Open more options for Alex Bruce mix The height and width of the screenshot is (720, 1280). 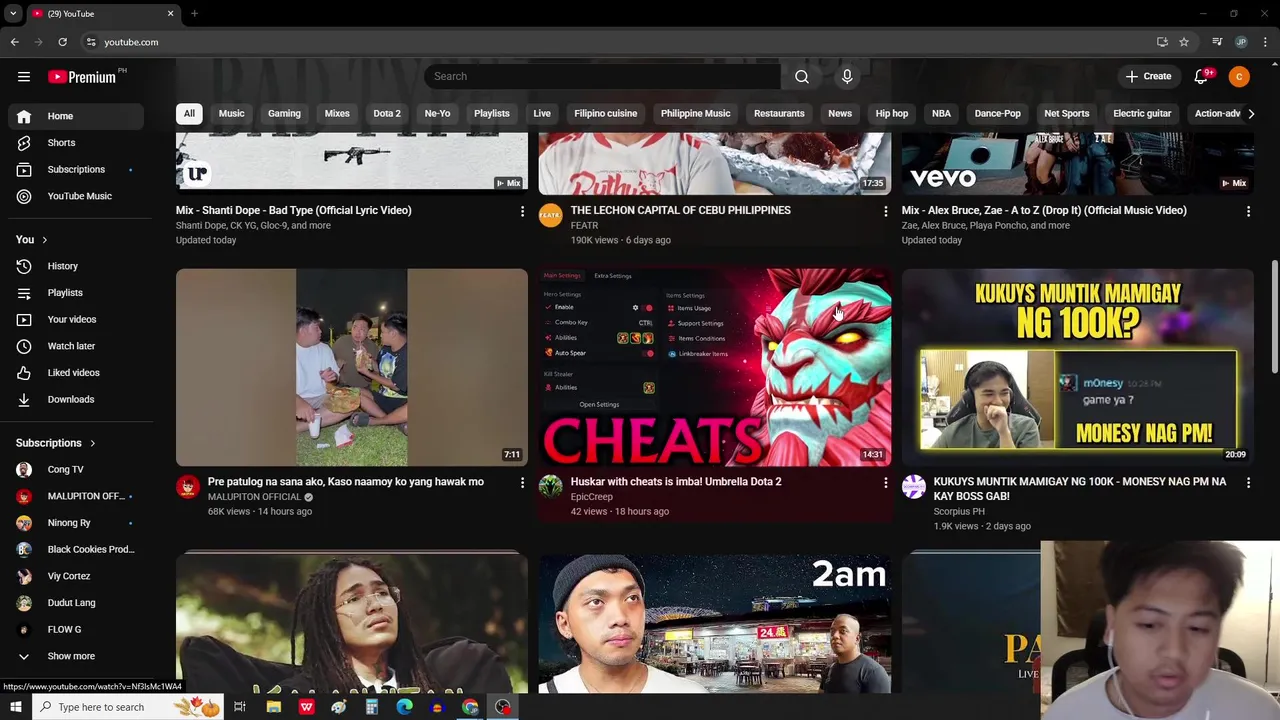[x=1248, y=211]
